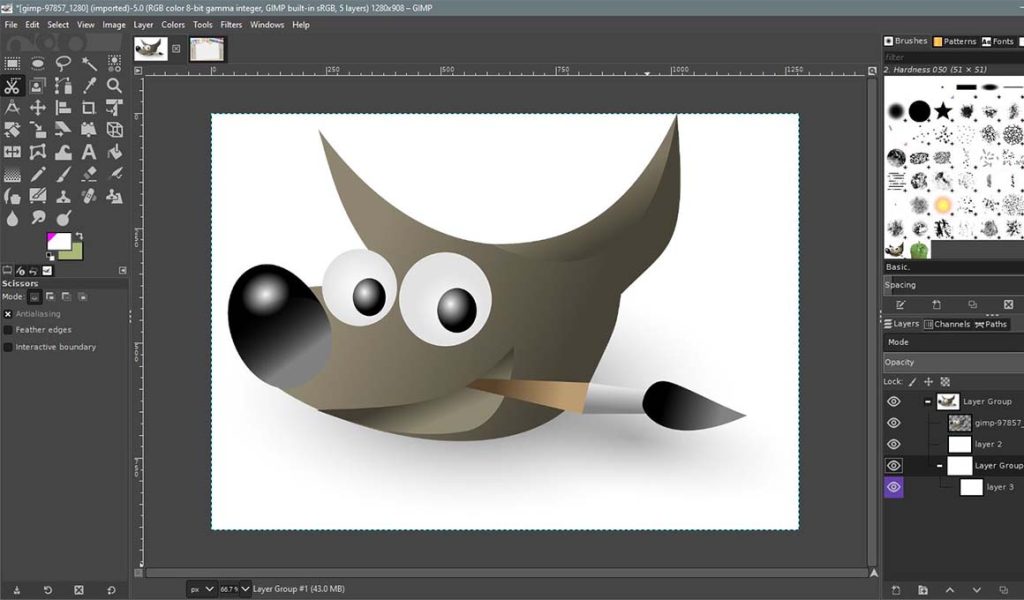Screen dimensions: 1024x600
Task: Select the Crop tool
Action: (89, 108)
